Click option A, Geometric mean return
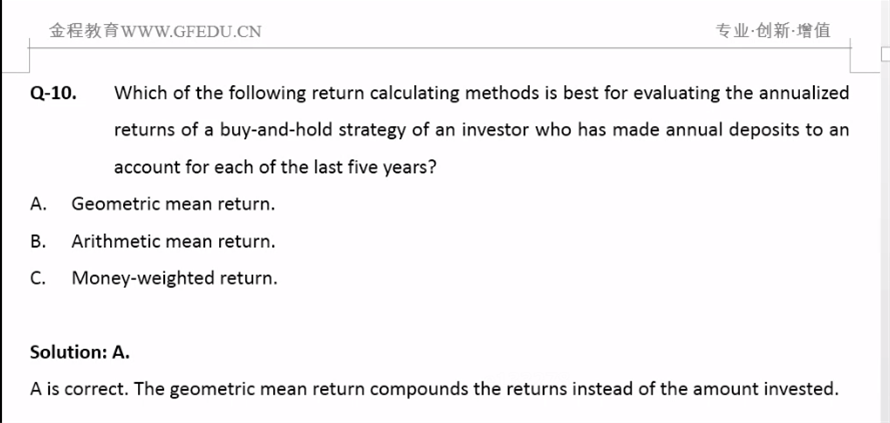The width and height of the screenshot is (890, 423). click(x=172, y=204)
